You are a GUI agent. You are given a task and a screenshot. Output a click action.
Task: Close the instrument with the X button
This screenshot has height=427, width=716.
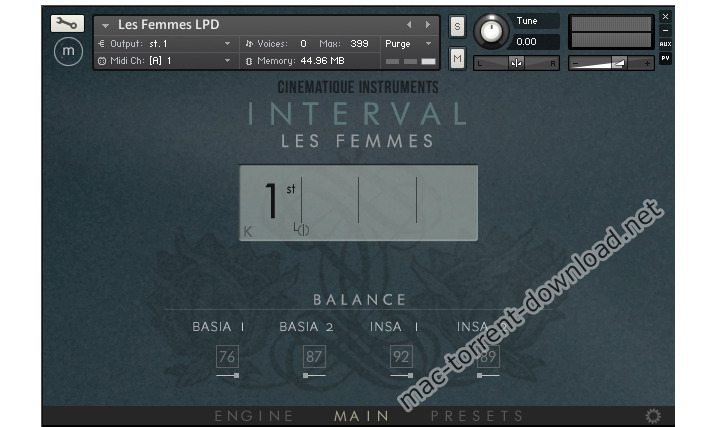click(665, 16)
